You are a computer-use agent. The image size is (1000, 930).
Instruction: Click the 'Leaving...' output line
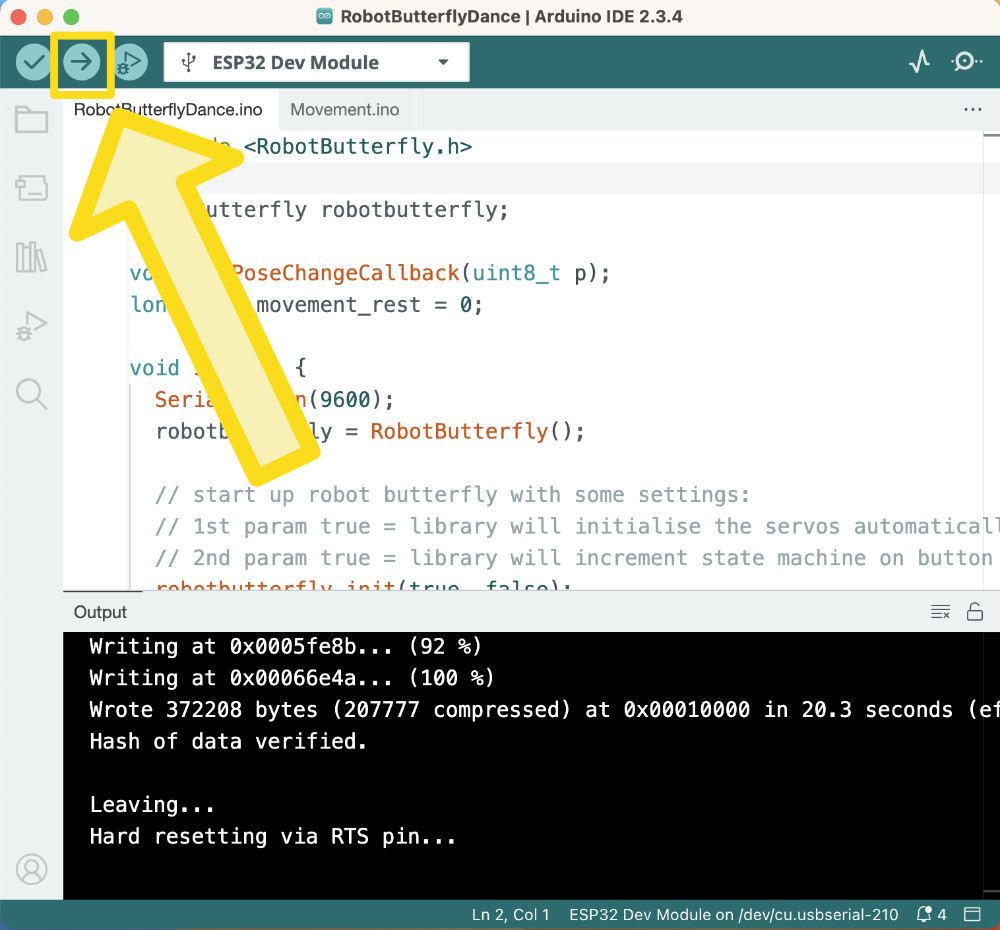tap(152, 805)
